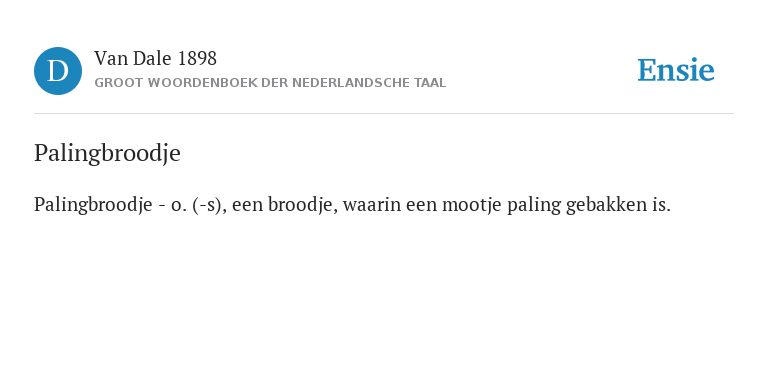Viewport: 768px width, 384px height.
Task: Click Palingbroodje at the definition's start
Action: pyautogui.click(x=93, y=205)
